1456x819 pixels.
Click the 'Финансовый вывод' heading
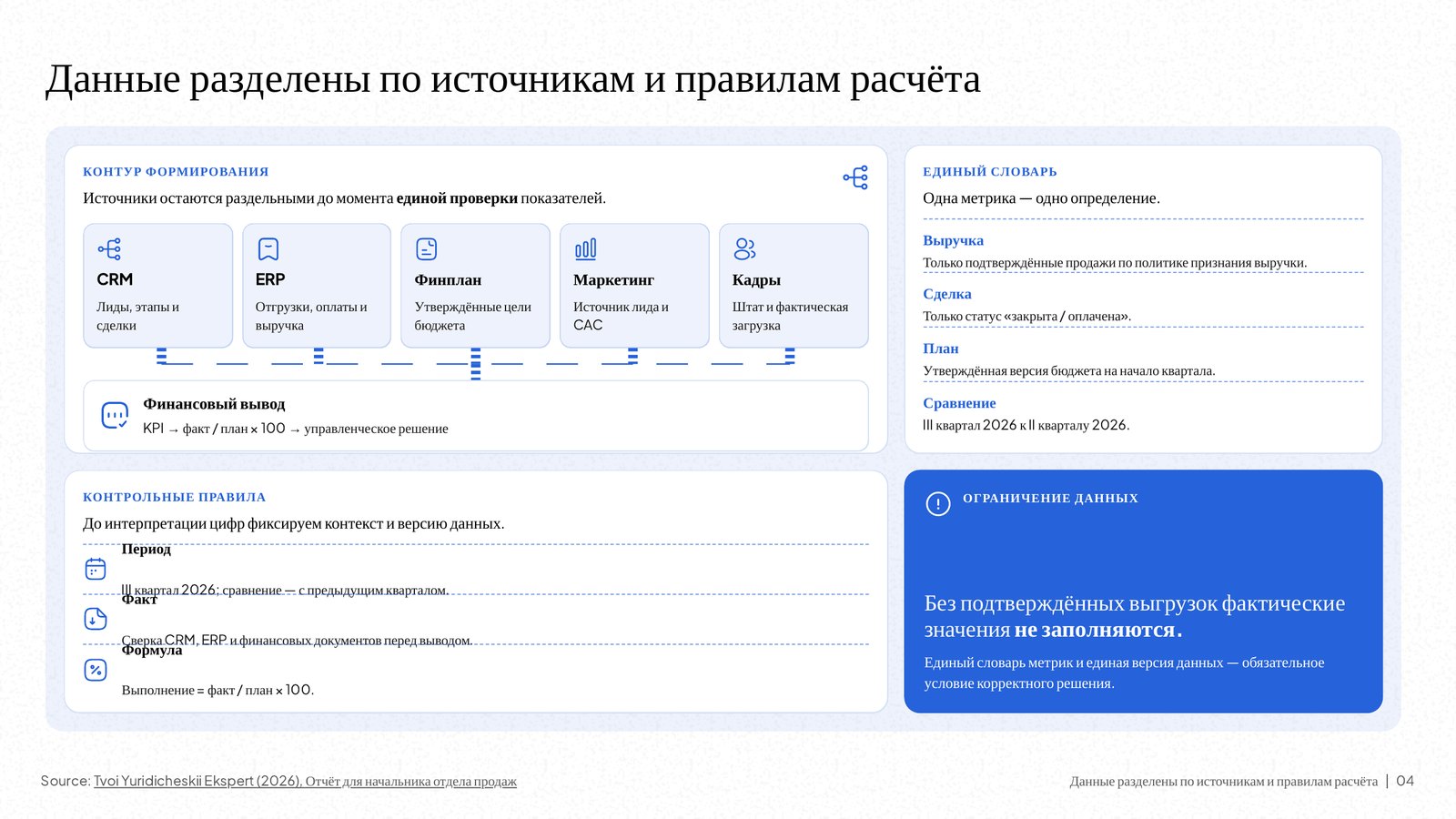(x=214, y=404)
